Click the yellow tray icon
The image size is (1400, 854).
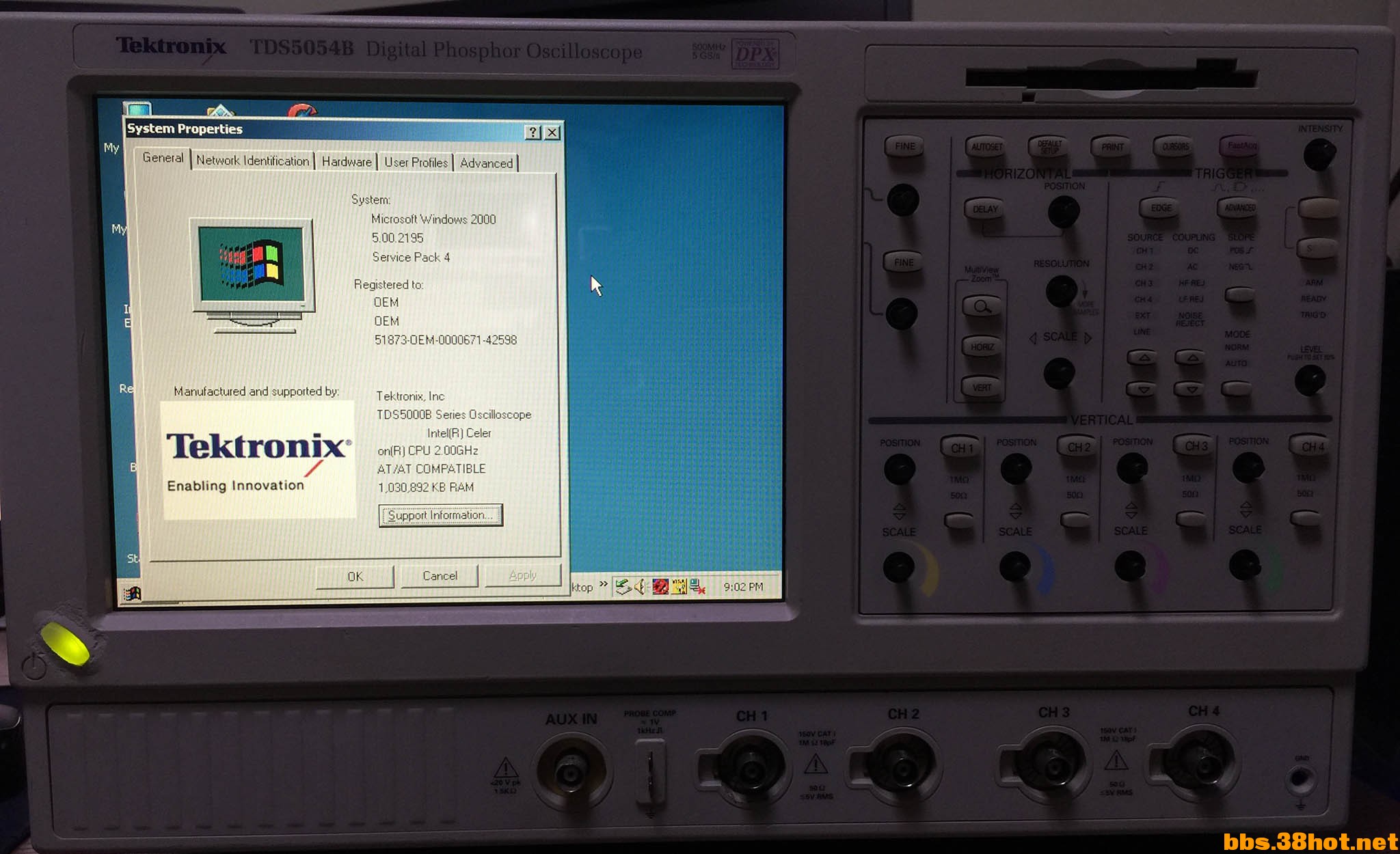(679, 586)
